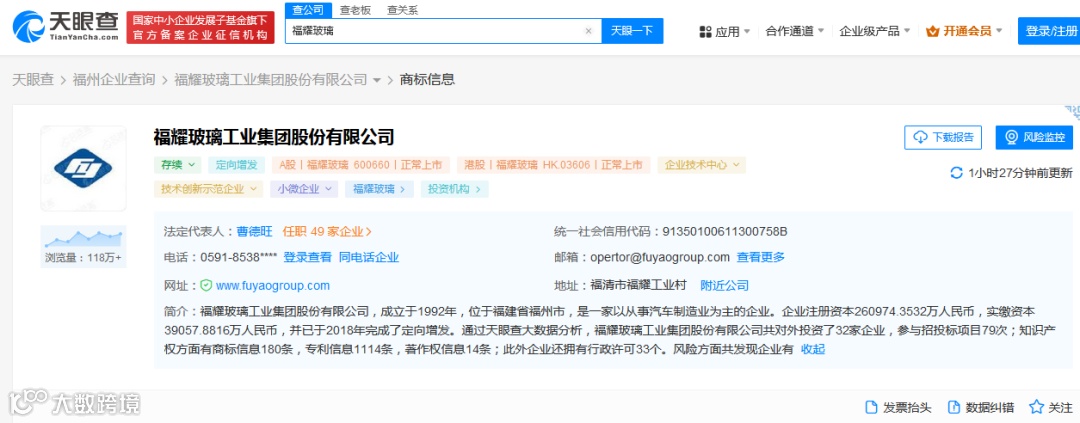Collapse the company intro with 收起
Viewport: 1080px width, 423px height.
tap(813, 349)
